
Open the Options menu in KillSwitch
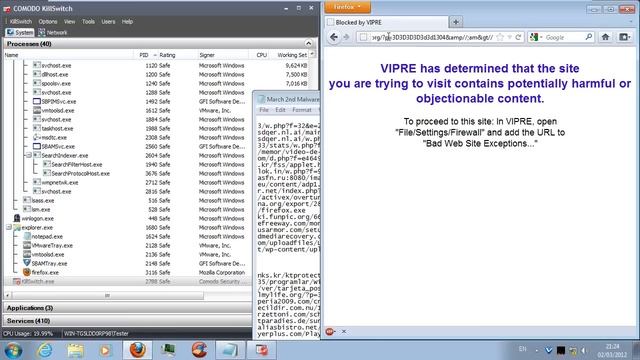click(48, 22)
